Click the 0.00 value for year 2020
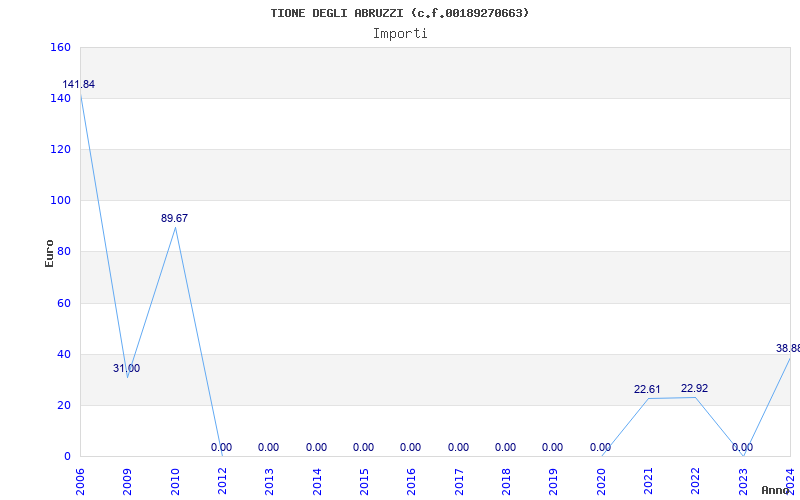Viewport: 800px width, 500px height. (x=600, y=447)
